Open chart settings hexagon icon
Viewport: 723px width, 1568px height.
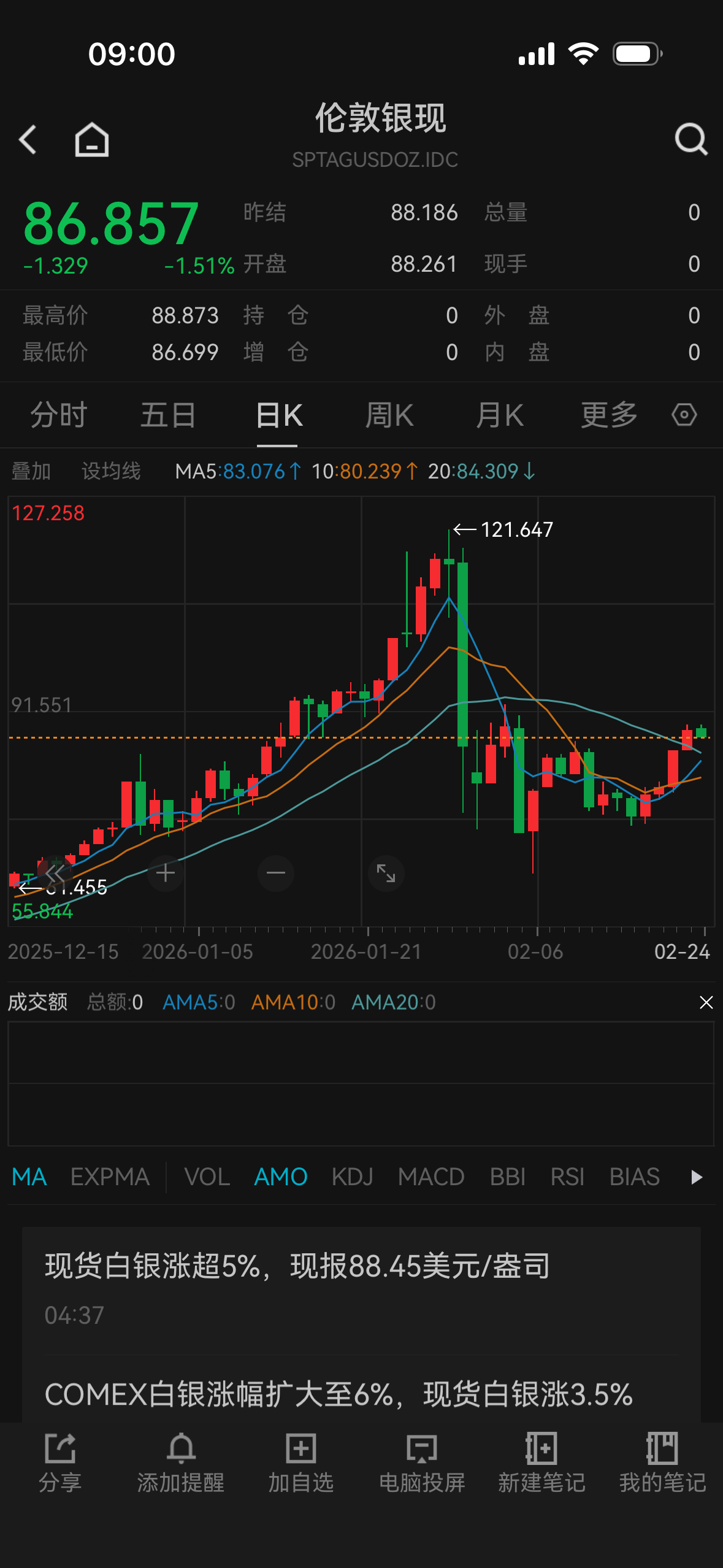tap(684, 415)
